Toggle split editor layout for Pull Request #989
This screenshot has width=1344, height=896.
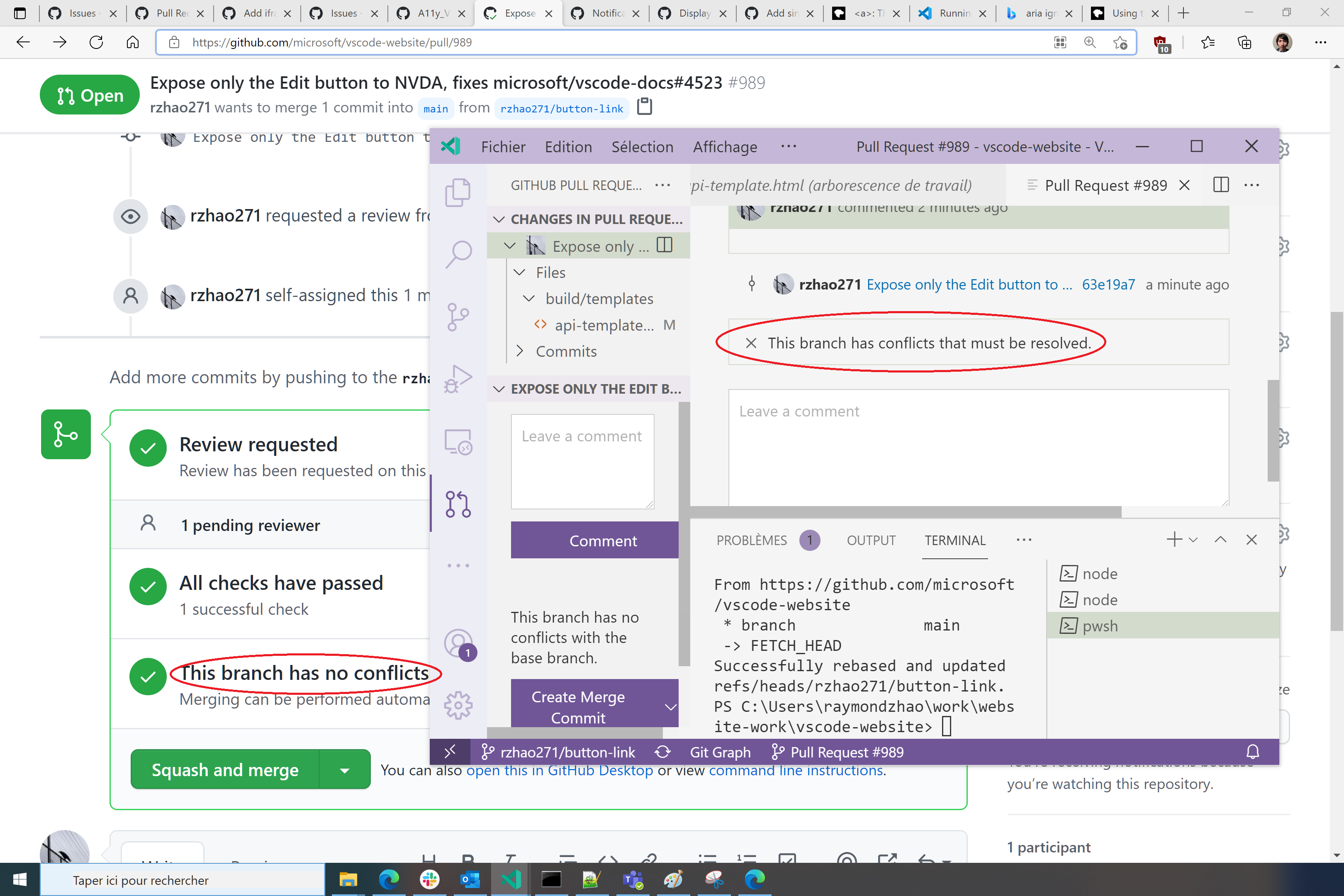[x=1220, y=185]
